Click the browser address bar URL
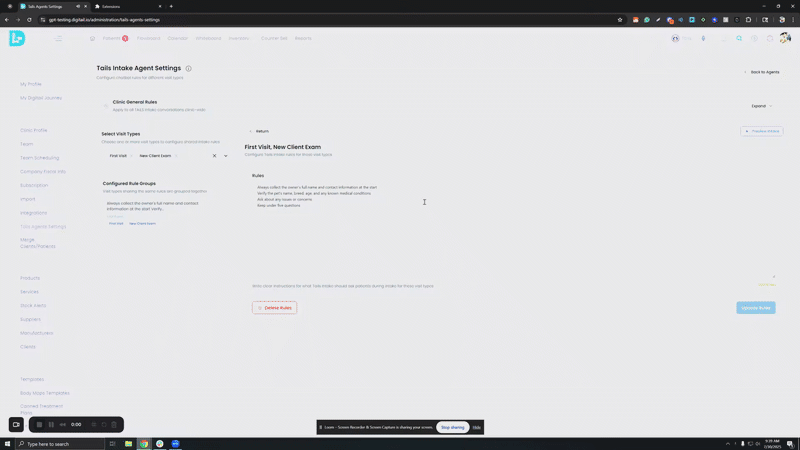The height and width of the screenshot is (450, 800). point(105,20)
